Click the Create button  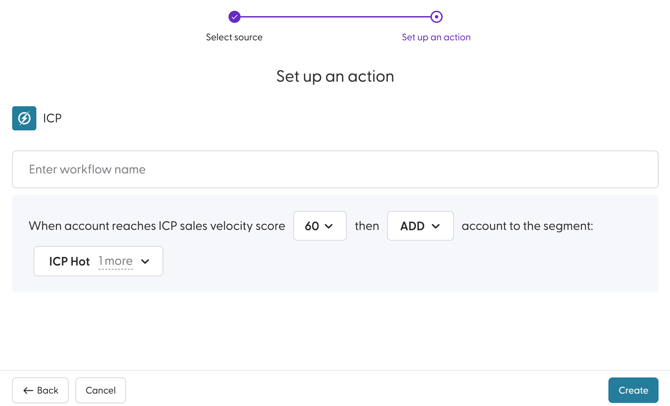[x=632, y=390]
